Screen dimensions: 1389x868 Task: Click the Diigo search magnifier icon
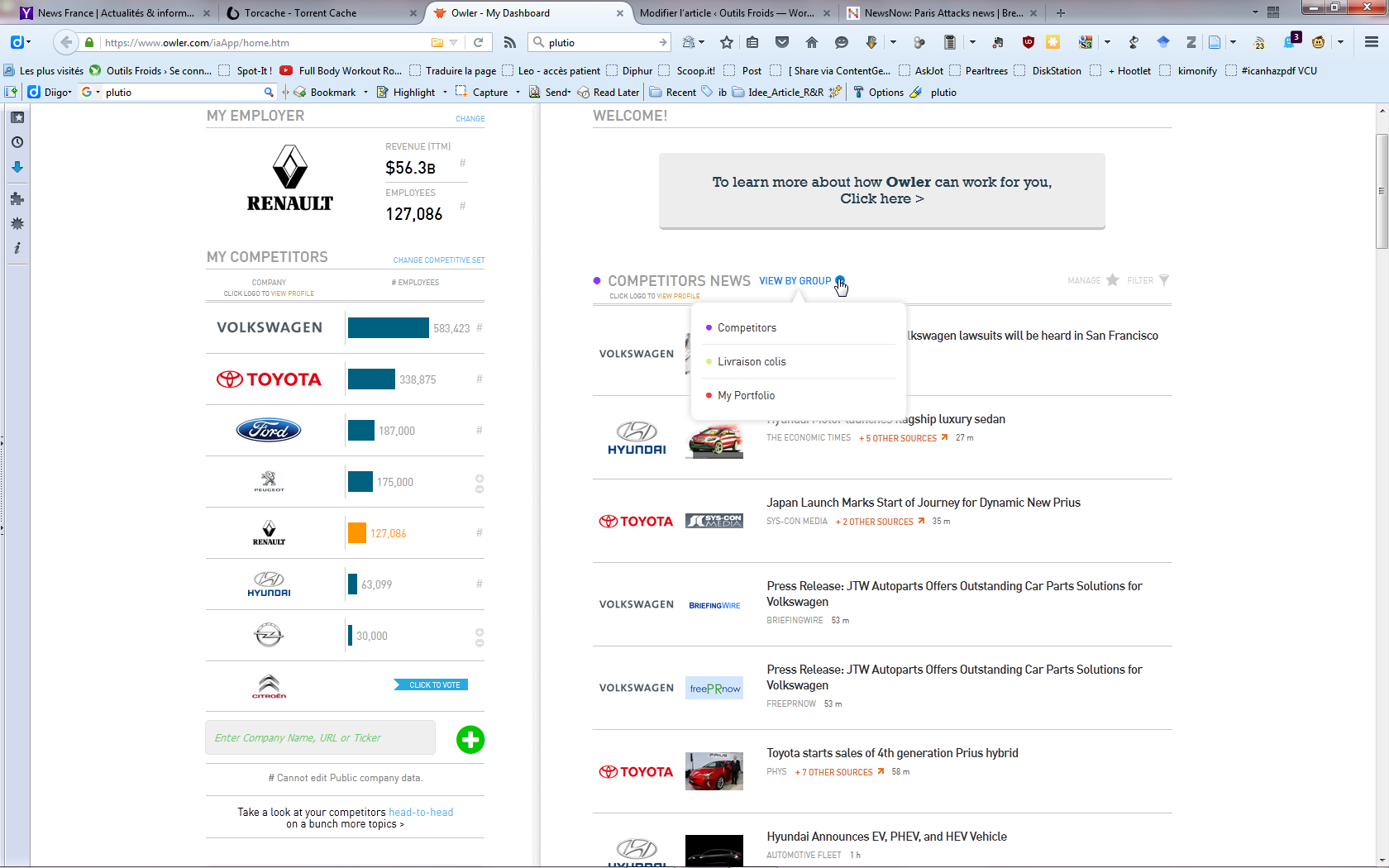click(269, 92)
